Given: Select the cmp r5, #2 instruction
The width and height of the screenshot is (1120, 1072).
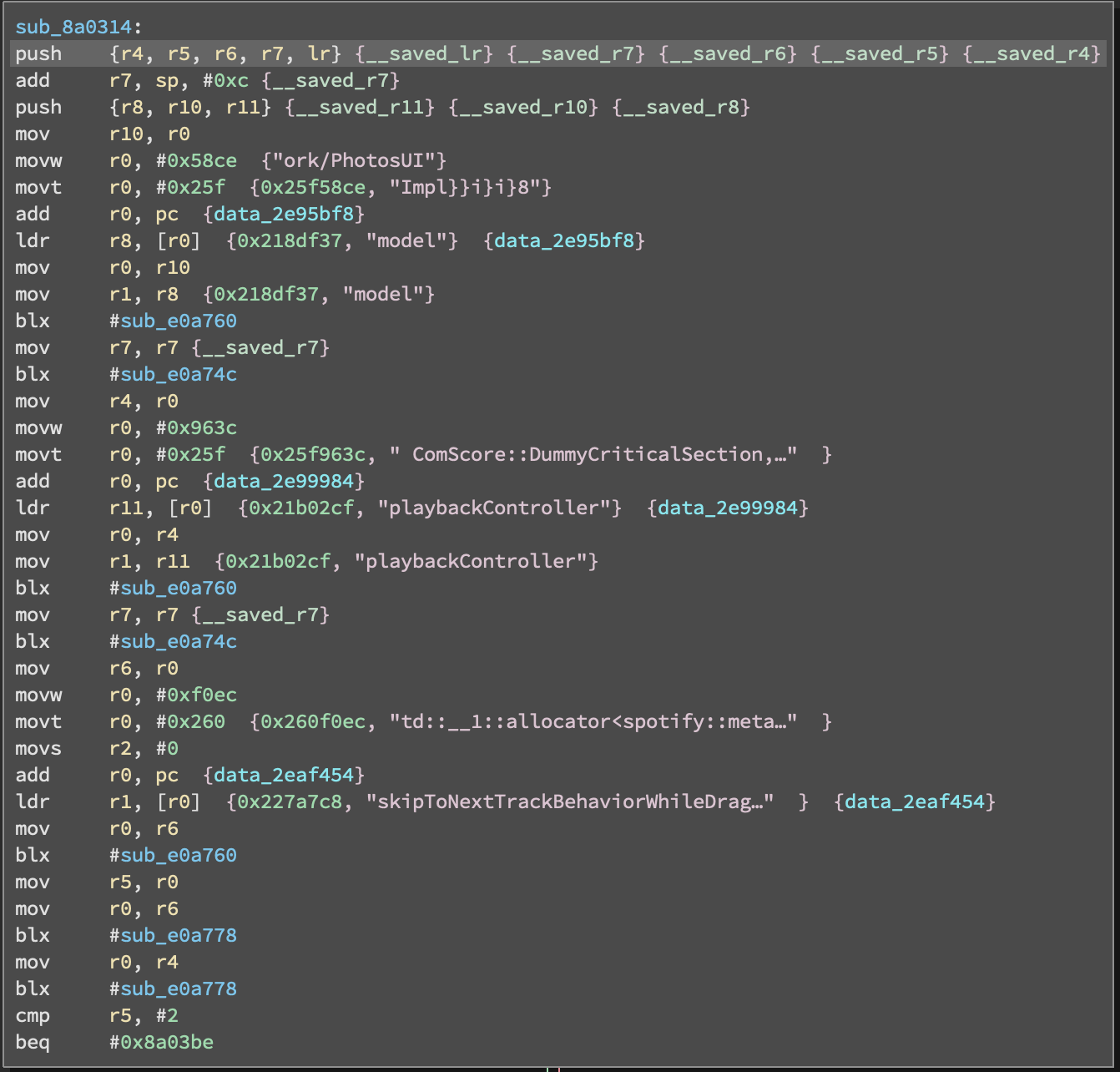Looking at the screenshot, I should pyautogui.click(x=125, y=1015).
